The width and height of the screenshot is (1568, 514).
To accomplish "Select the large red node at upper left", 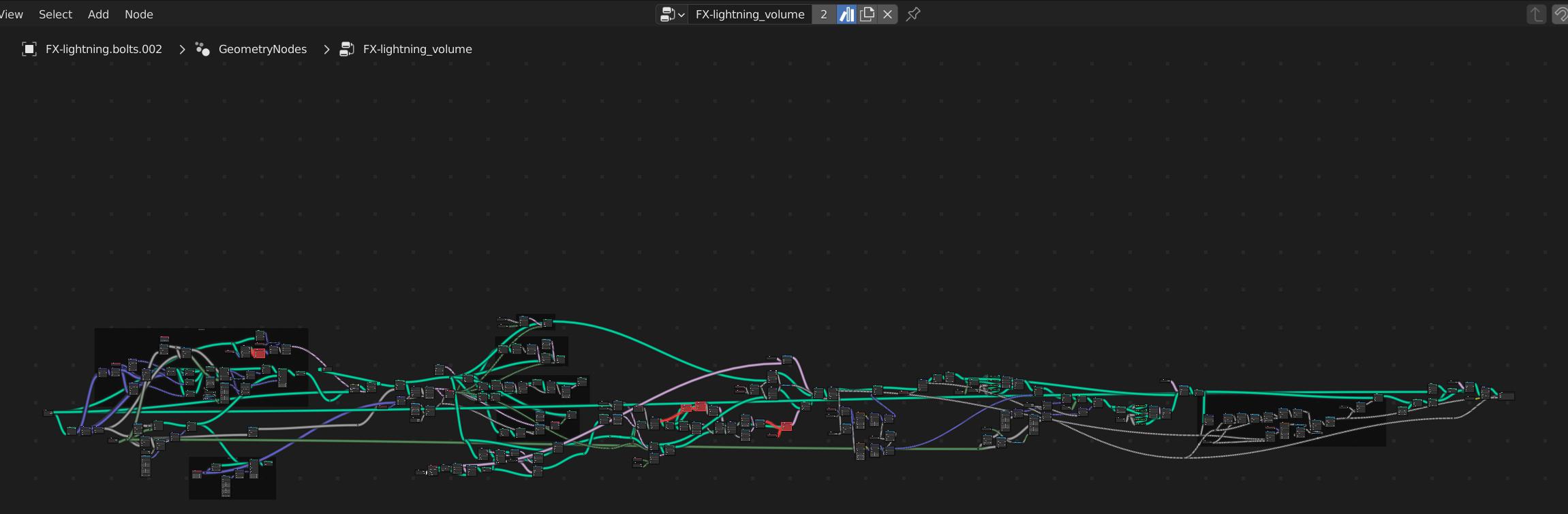I will click(x=259, y=353).
